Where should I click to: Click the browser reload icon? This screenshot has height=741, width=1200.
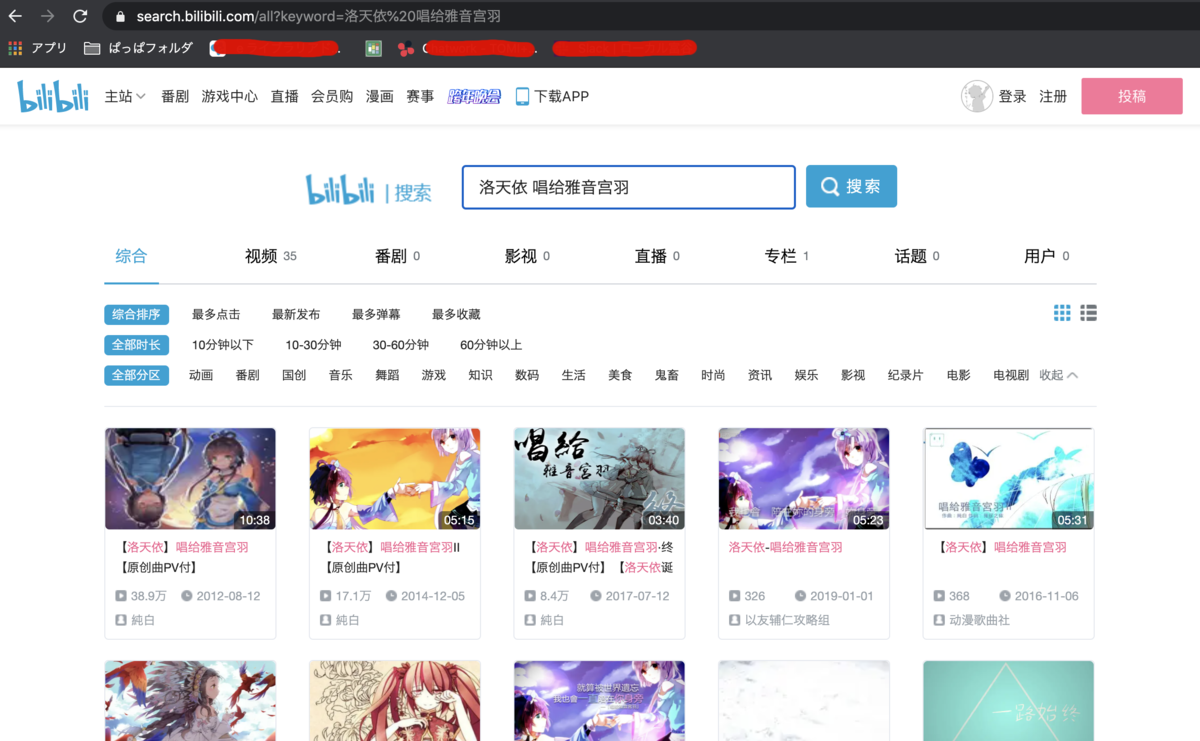(80, 16)
